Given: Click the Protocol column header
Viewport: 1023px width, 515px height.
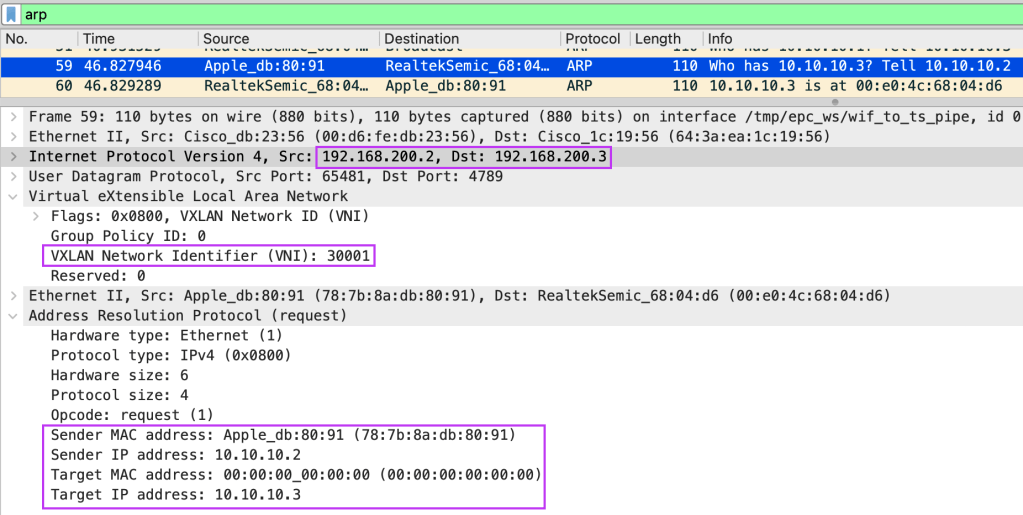Looking at the screenshot, I should coord(593,39).
